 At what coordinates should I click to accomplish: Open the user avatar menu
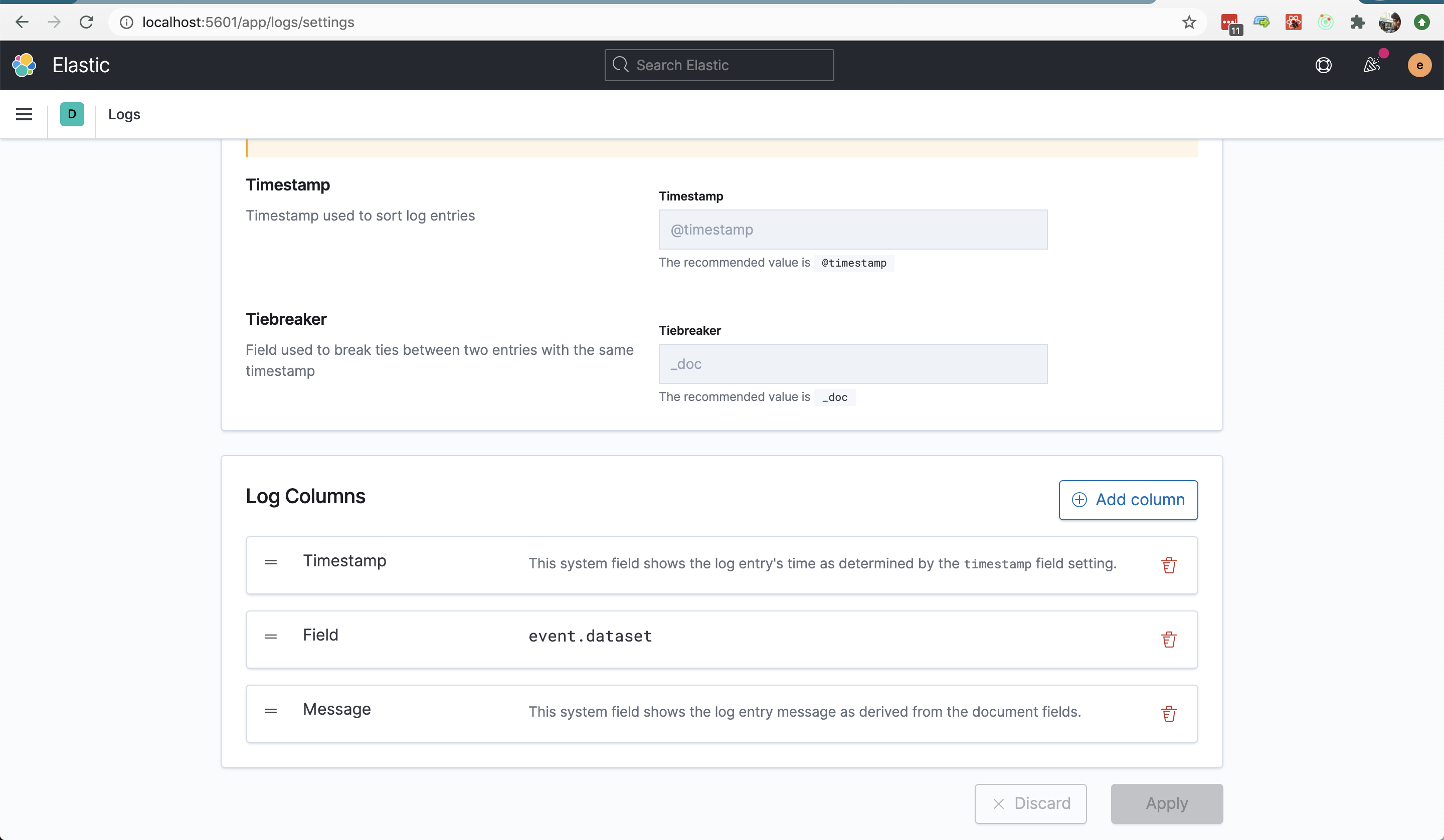(1419, 65)
